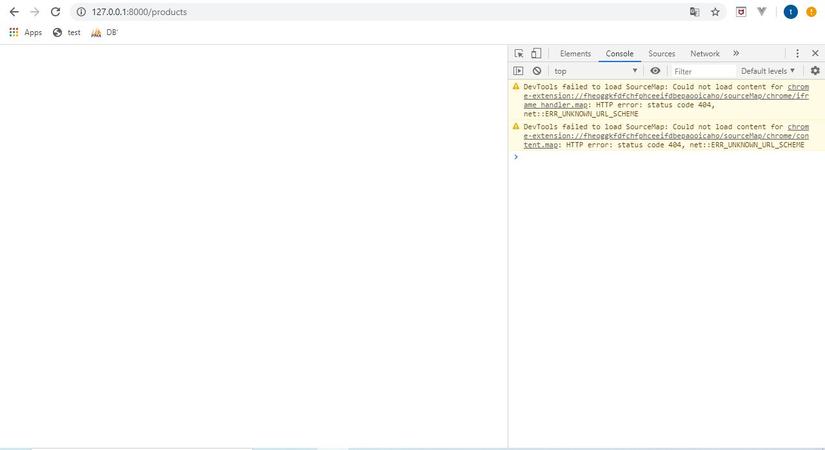Click the second warning triangle icon
The height and width of the screenshot is (450, 825).
tap(516, 126)
